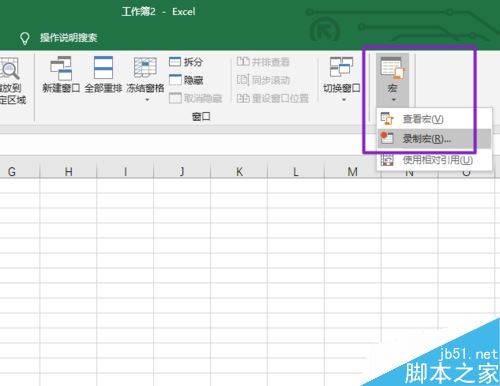Choose Record Macro (录制宏) menu item

[x=434, y=138]
